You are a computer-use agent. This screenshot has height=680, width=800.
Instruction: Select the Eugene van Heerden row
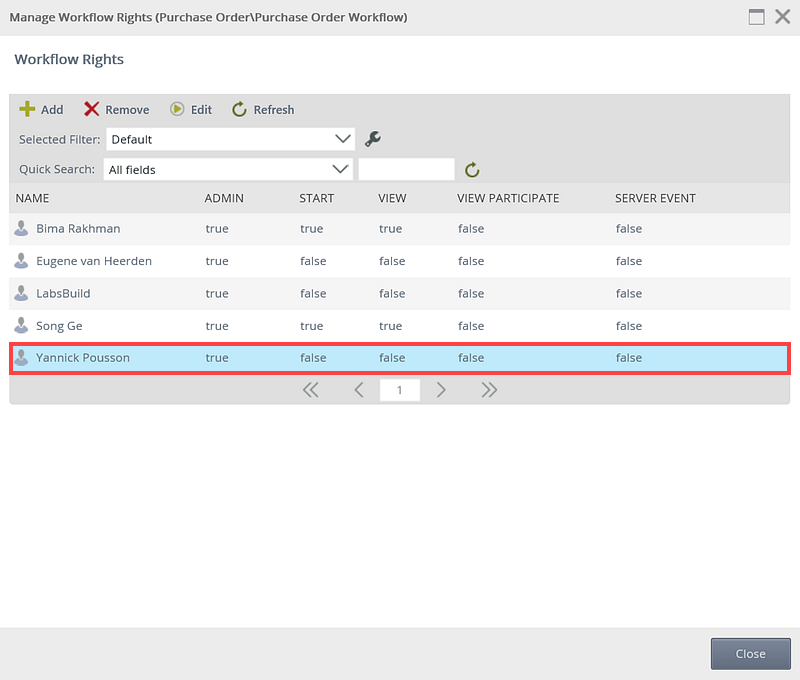(94, 261)
